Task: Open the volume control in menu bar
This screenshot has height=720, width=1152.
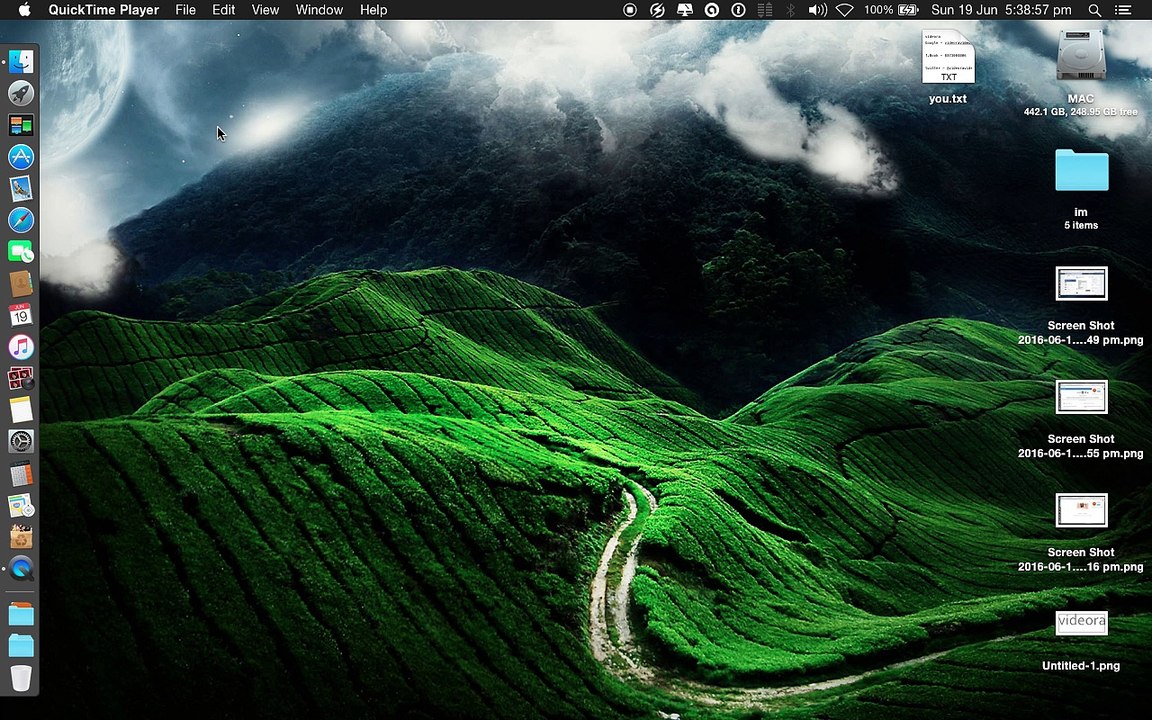Action: [x=817, y=10]
